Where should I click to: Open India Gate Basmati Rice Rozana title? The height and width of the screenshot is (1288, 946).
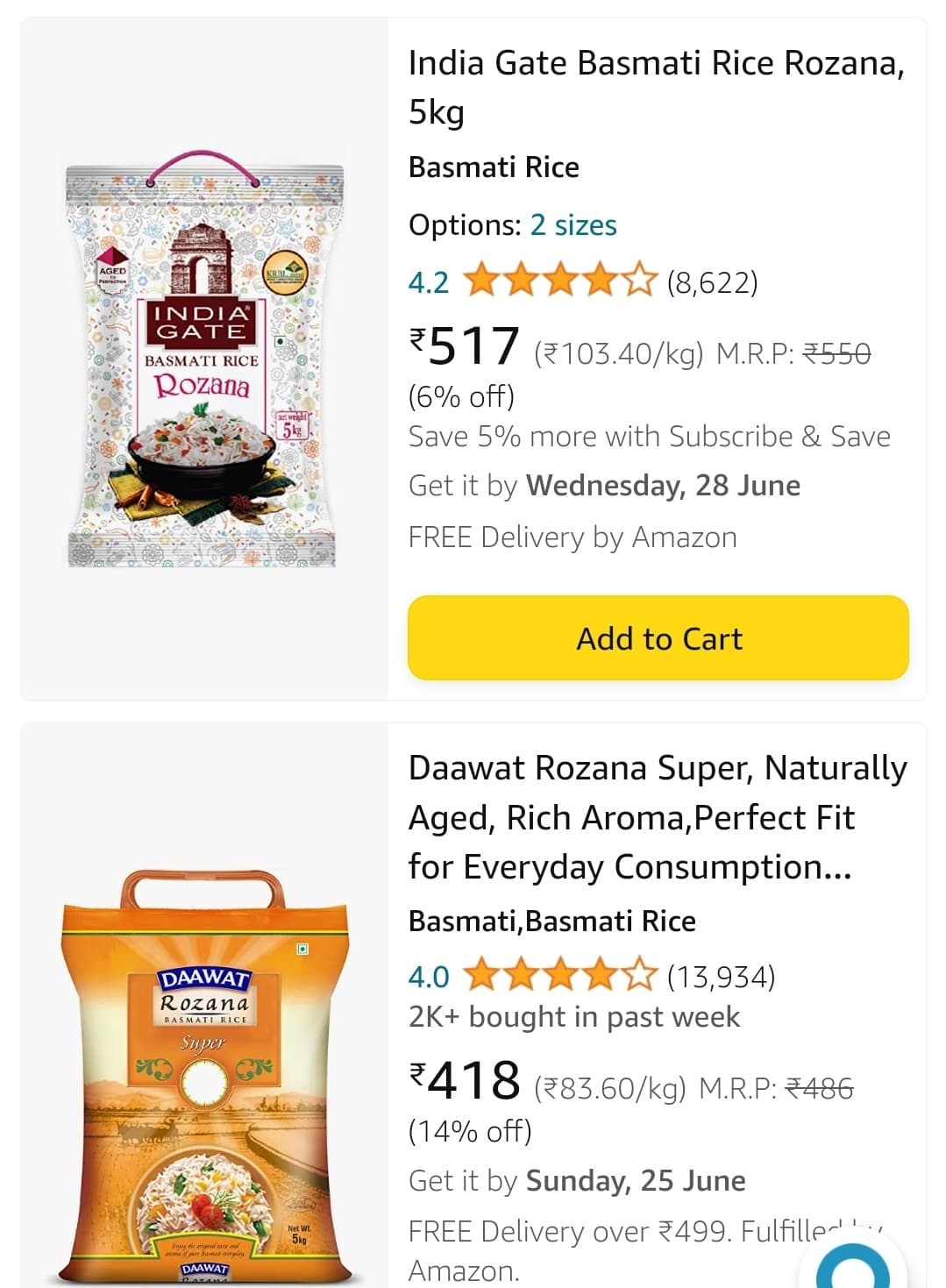coord(656,87)
